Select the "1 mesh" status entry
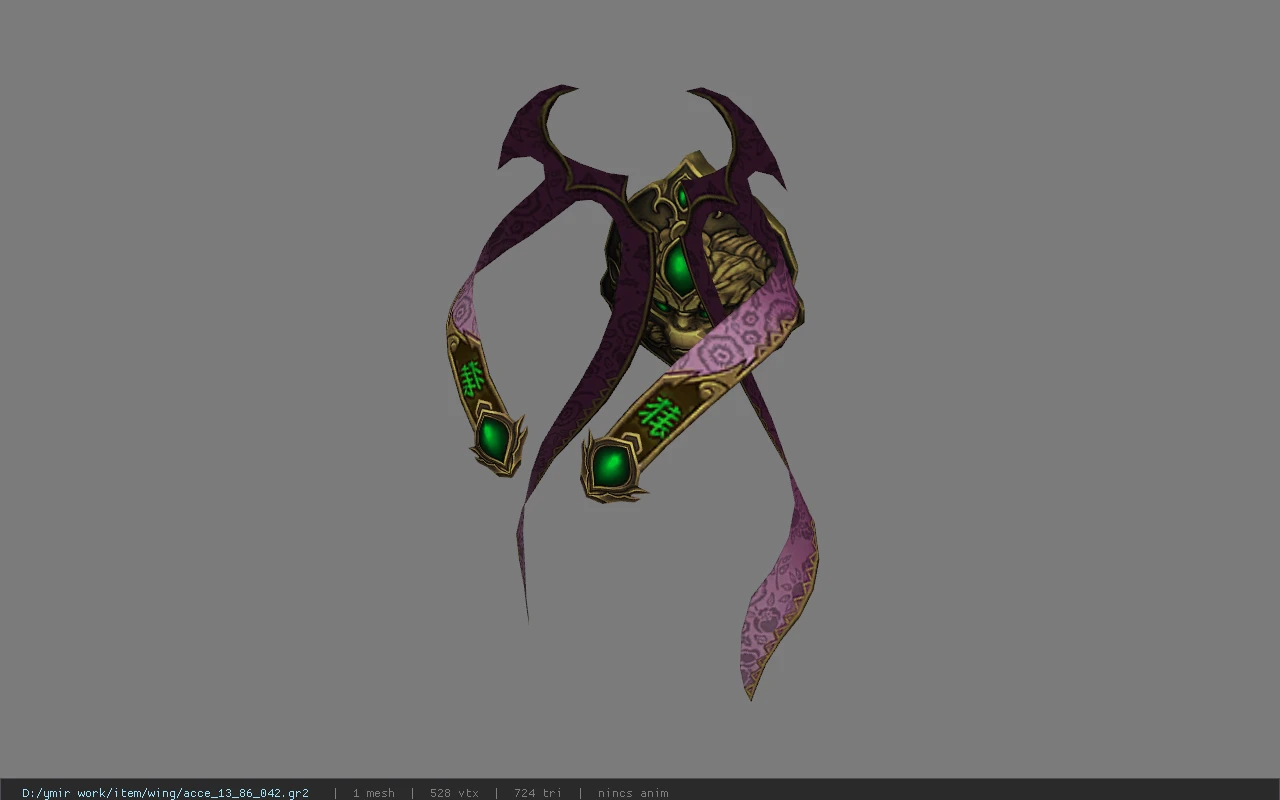This screenshot has width=1280, height=800. pyautogui.click(x=373, y=793)
